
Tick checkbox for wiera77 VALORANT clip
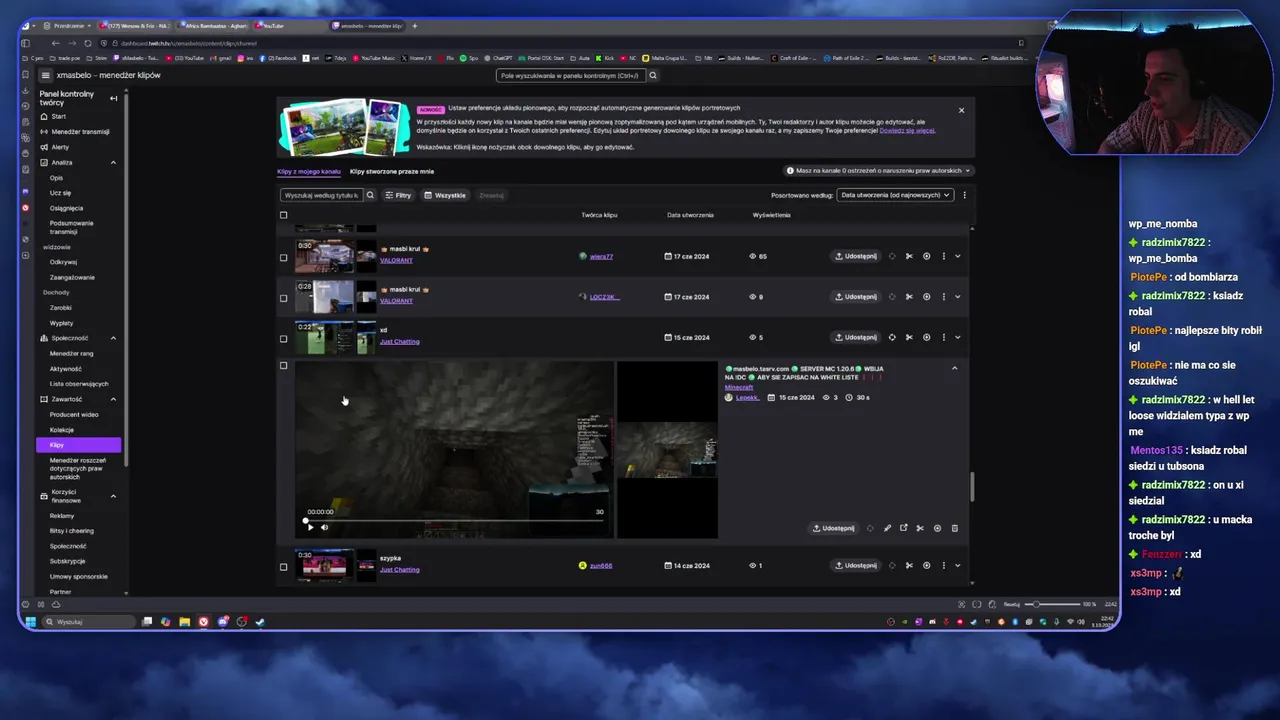pyautogui.click(x=283, y=257)
